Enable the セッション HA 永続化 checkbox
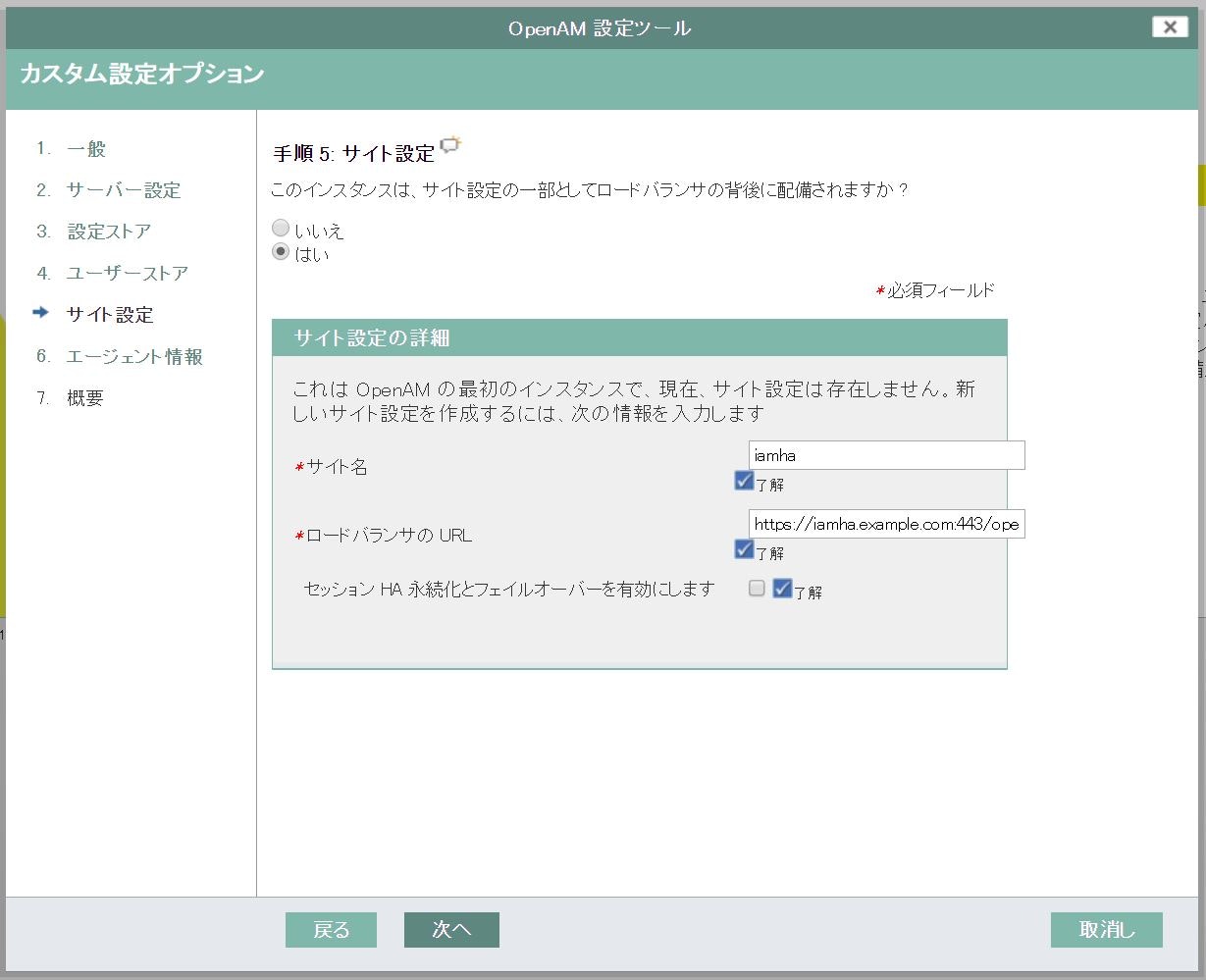 [x=757, y=589]
